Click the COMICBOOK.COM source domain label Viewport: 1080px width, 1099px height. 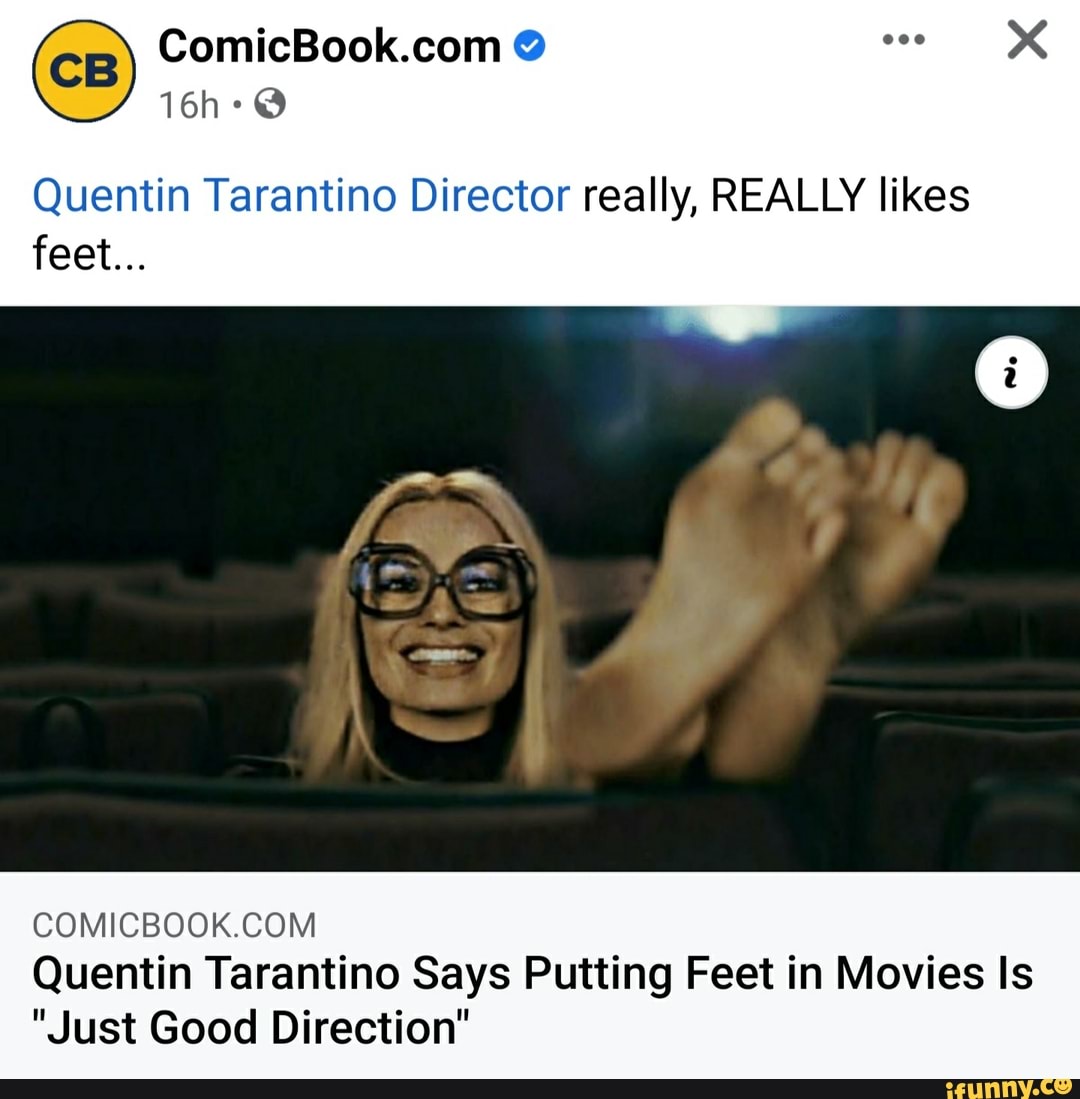click(175, 925)
